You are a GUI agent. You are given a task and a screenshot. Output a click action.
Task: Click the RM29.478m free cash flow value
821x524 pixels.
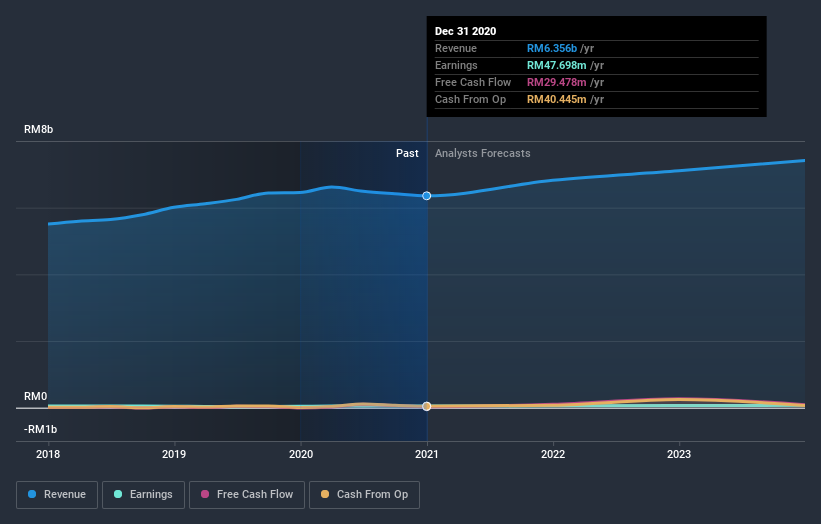(557, 83)
